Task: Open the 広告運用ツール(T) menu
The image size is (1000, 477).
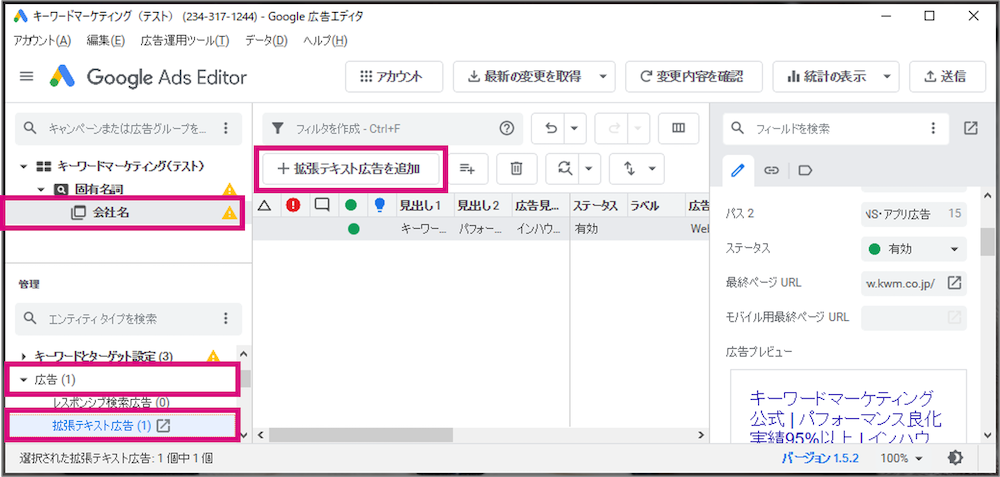Action: (x=185, y=41)
